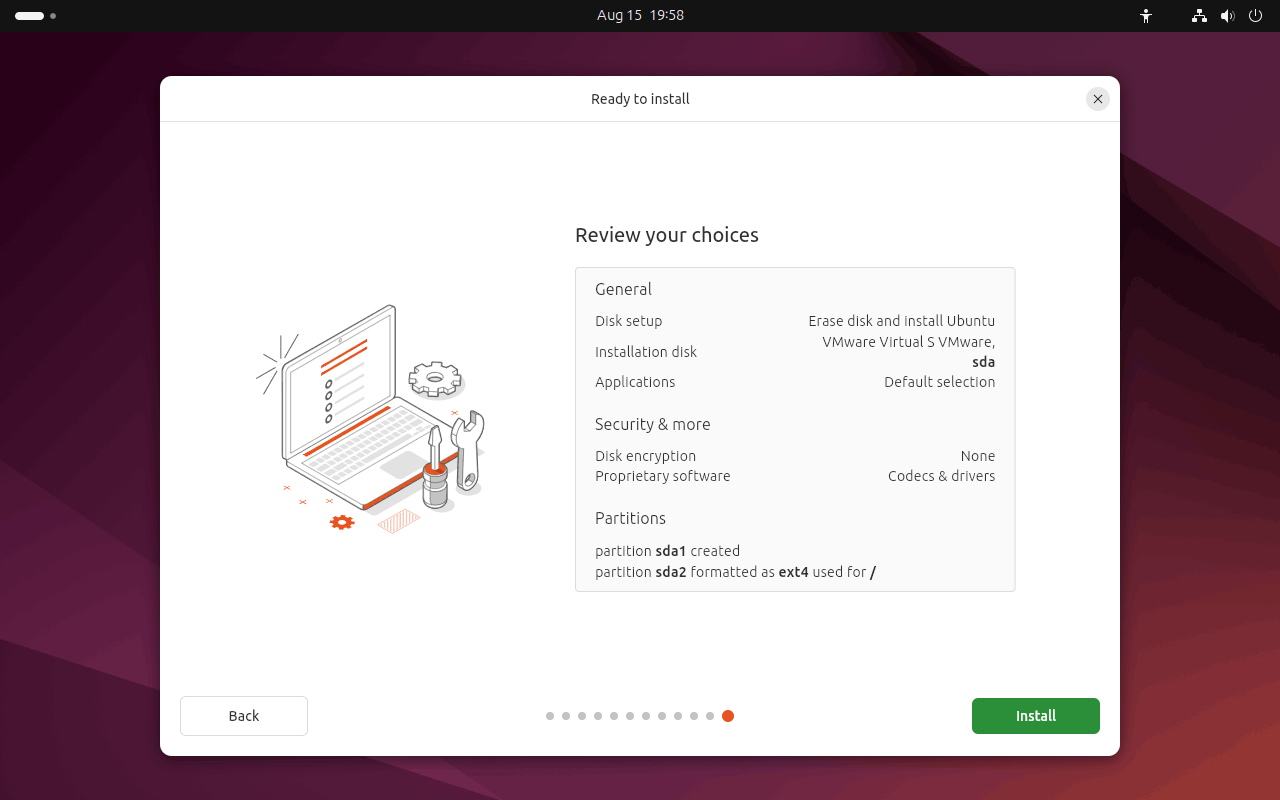Click the green Install button
The width and height of the screenshot is (1280, 800).
1035,716
